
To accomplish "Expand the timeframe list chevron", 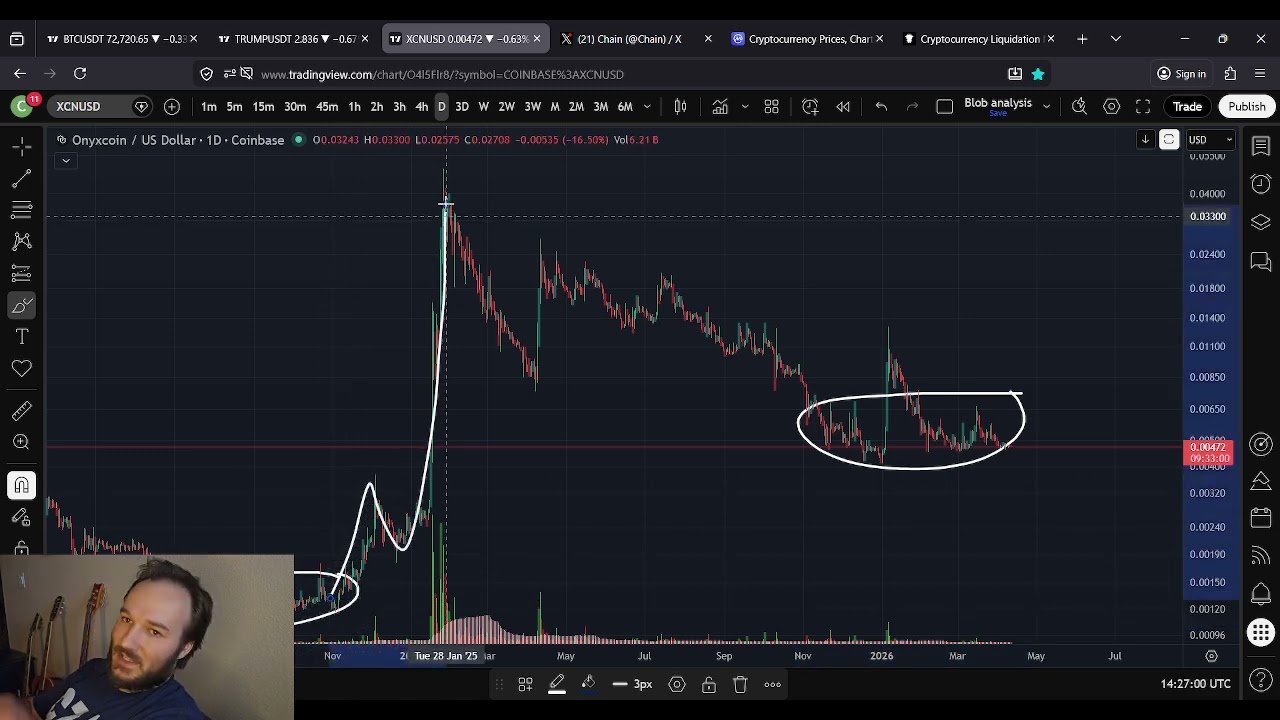I will (x=647, y=107).
